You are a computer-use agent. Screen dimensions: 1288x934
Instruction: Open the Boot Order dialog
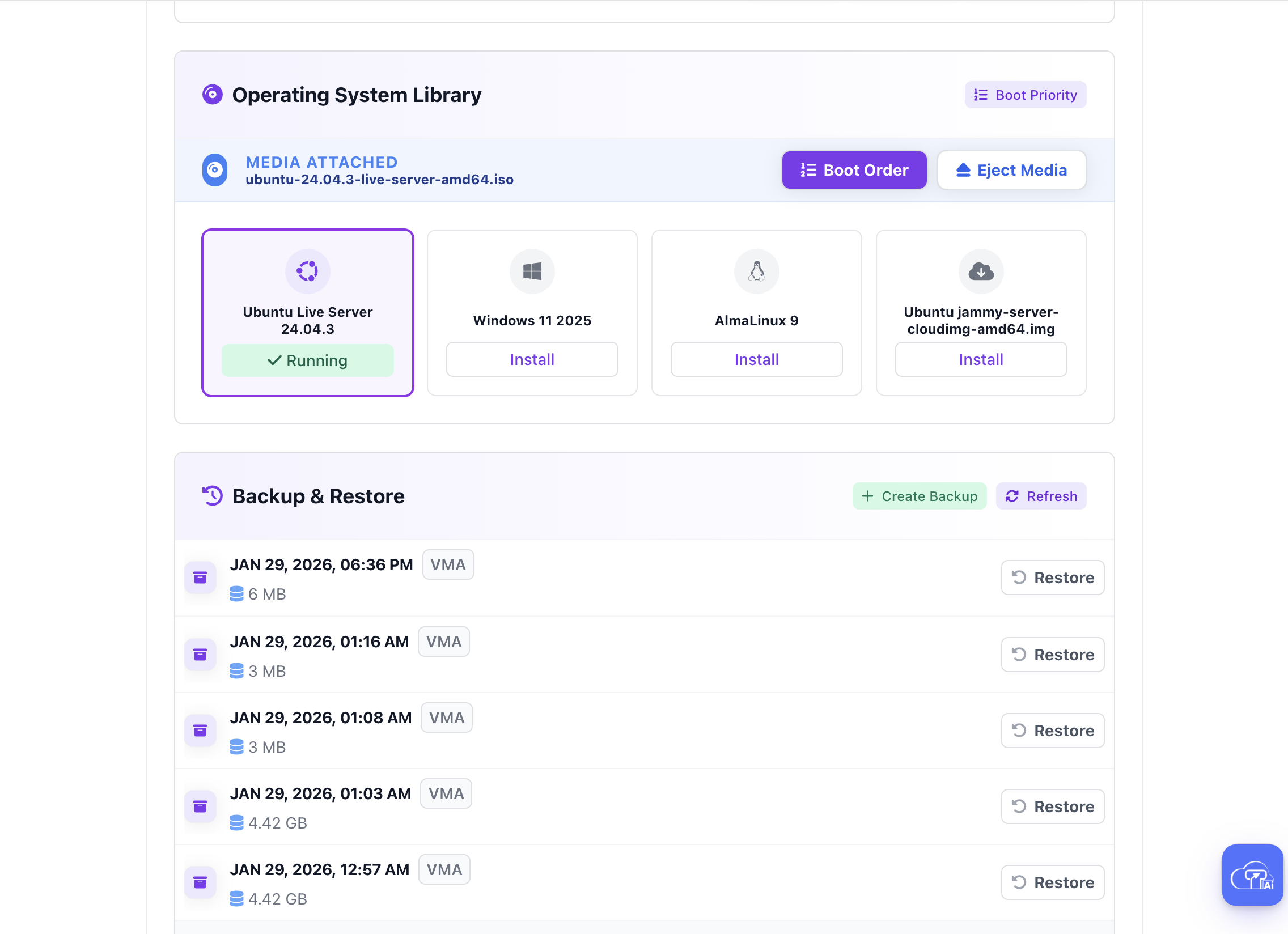(x=854, y=170)
